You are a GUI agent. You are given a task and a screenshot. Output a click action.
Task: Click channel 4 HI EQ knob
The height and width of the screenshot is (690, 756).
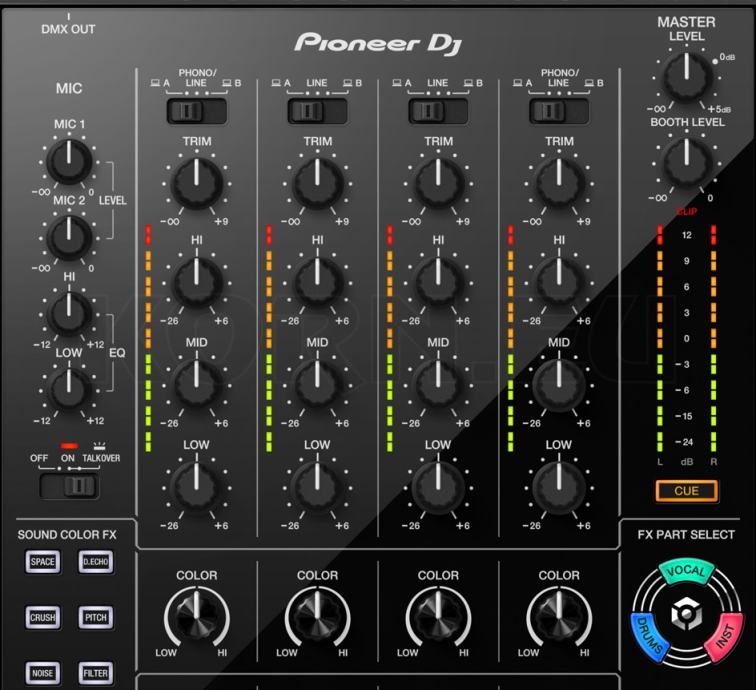(x=559, y=283)
